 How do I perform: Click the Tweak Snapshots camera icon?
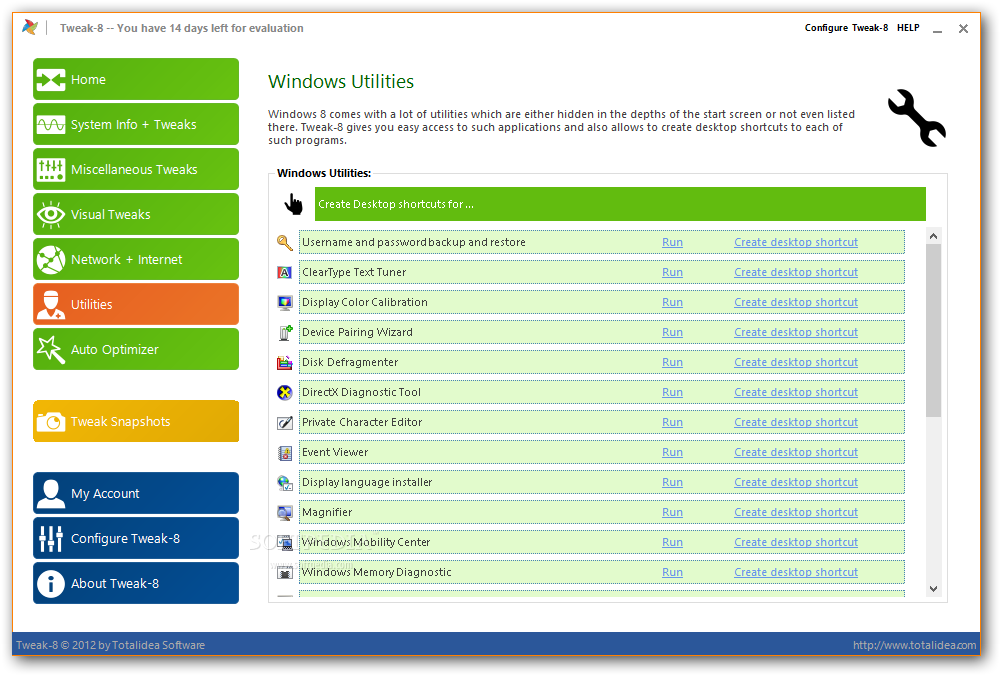(50, 422)
